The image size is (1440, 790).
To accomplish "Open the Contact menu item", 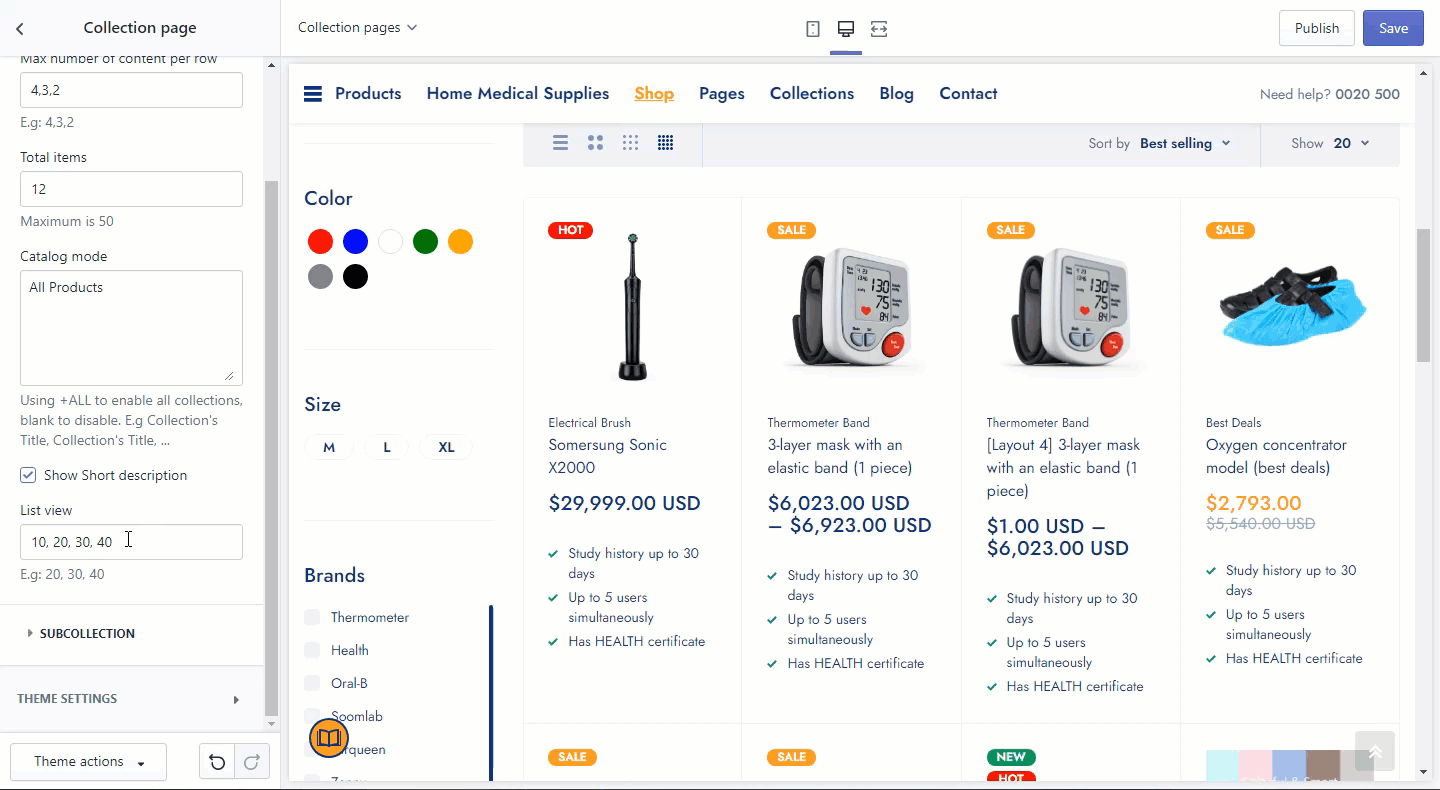I will pyautogui.click(x=968, y=94).
